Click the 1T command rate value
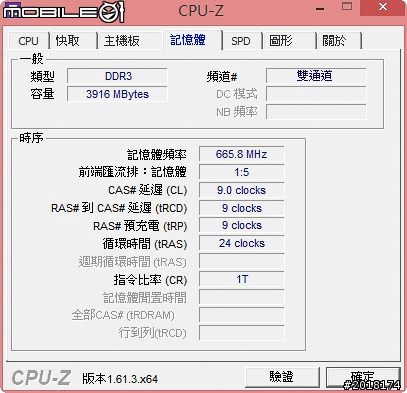The width and height of the screenshot is (407, 393). [242, 279]
